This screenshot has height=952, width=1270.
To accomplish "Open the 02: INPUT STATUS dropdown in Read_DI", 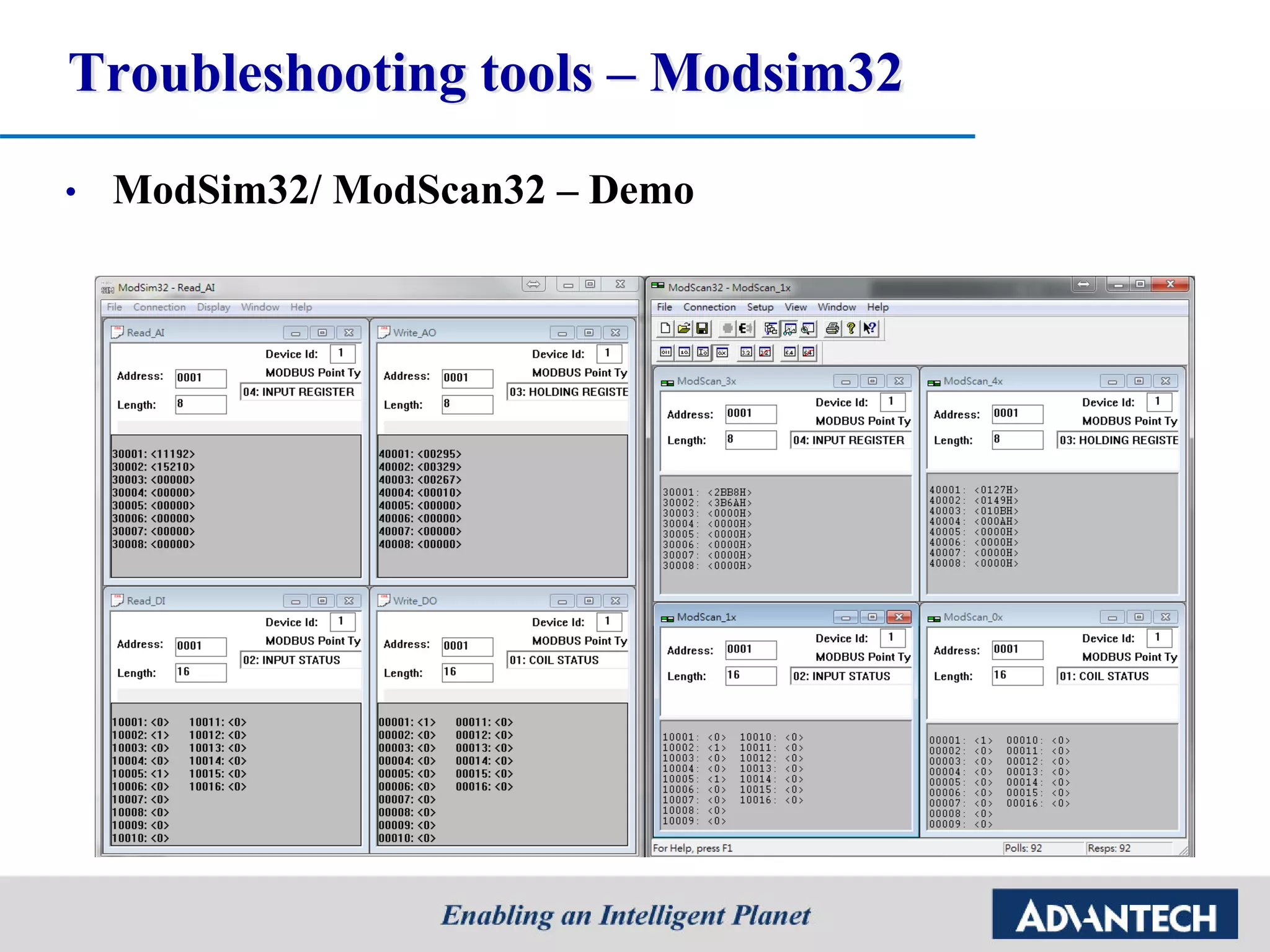I will click(301, 660).
